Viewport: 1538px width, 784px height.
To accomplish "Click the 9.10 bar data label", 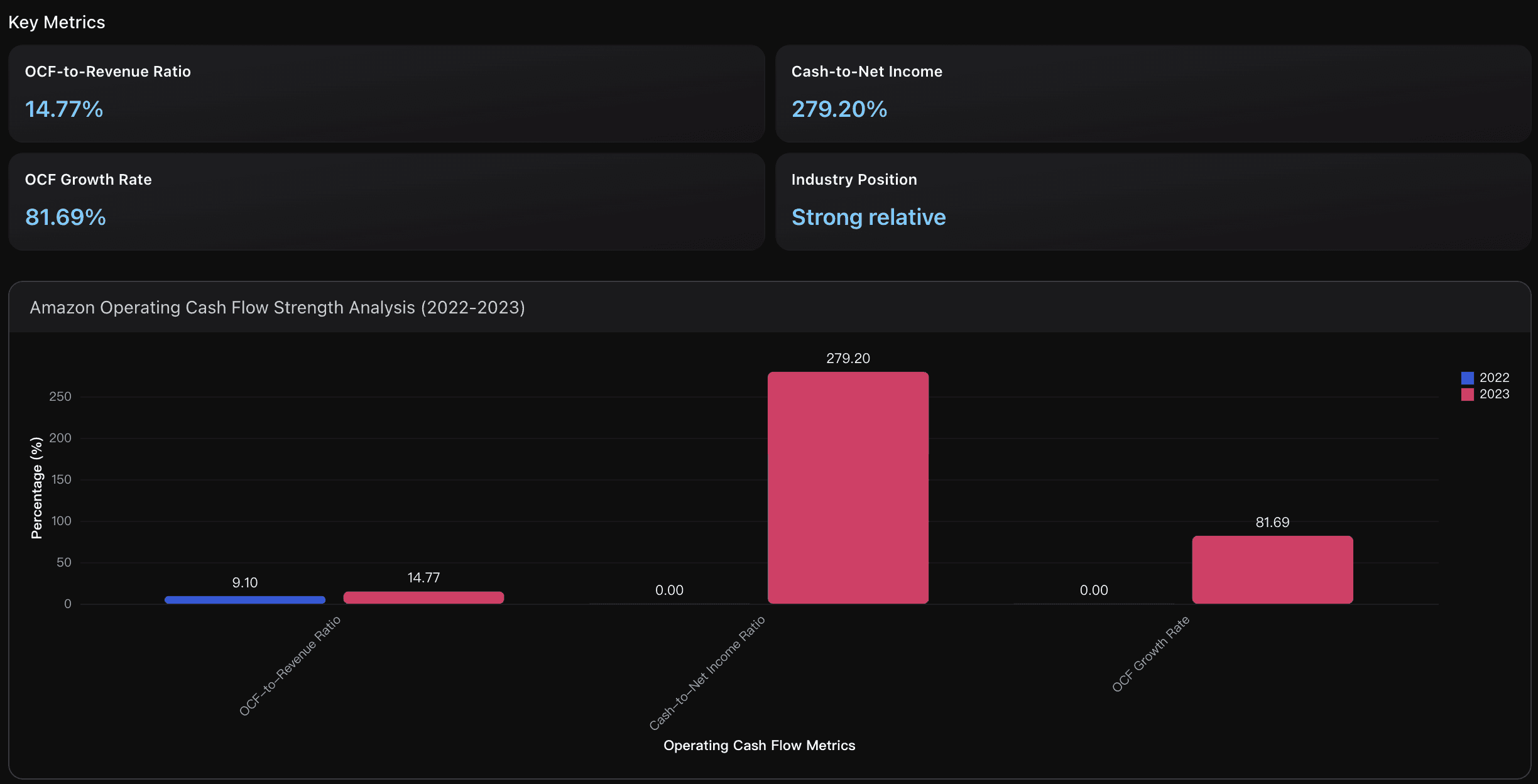I will click(x=245, y=582).
